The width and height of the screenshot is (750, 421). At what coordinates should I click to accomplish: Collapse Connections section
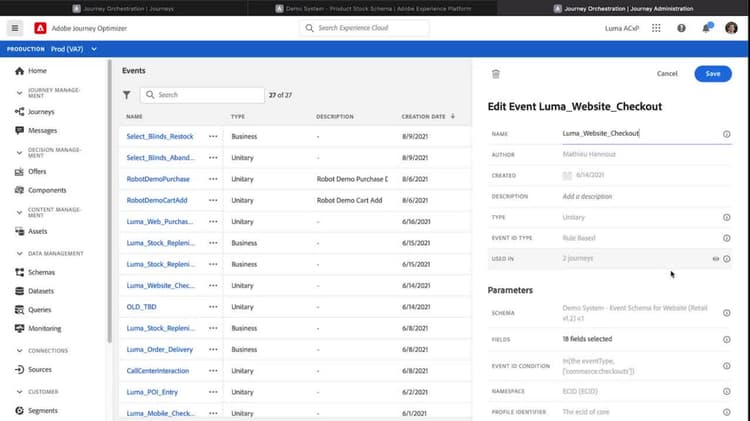pos(19,351)
